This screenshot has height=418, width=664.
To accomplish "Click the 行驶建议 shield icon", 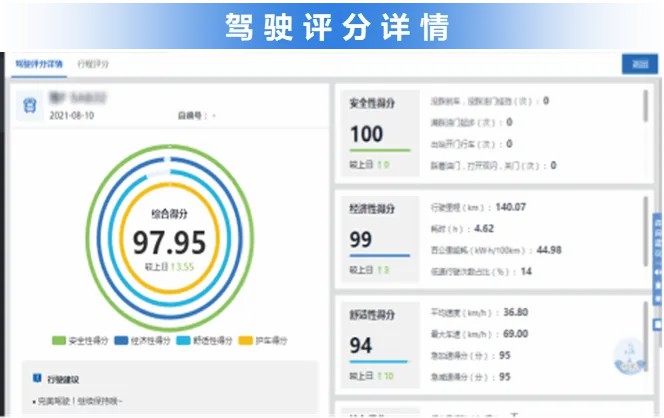I will (37, 378).
